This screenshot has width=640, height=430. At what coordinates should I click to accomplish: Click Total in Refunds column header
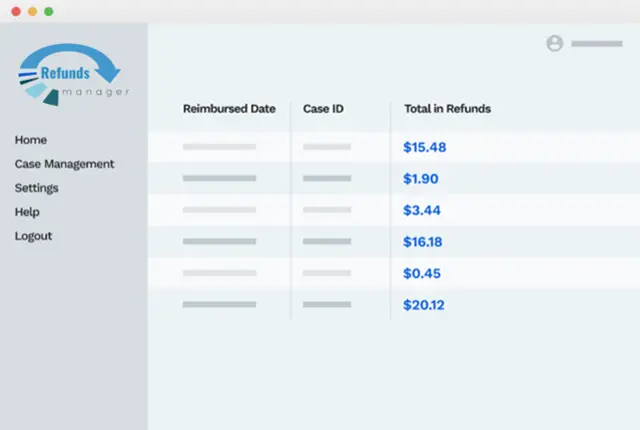447,109
